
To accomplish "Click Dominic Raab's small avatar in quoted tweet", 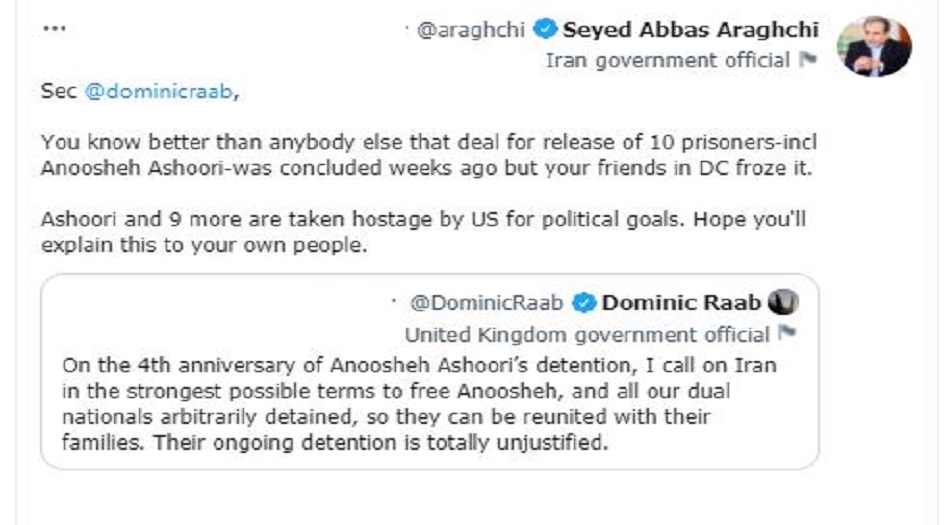I will (x=785, y=302).
